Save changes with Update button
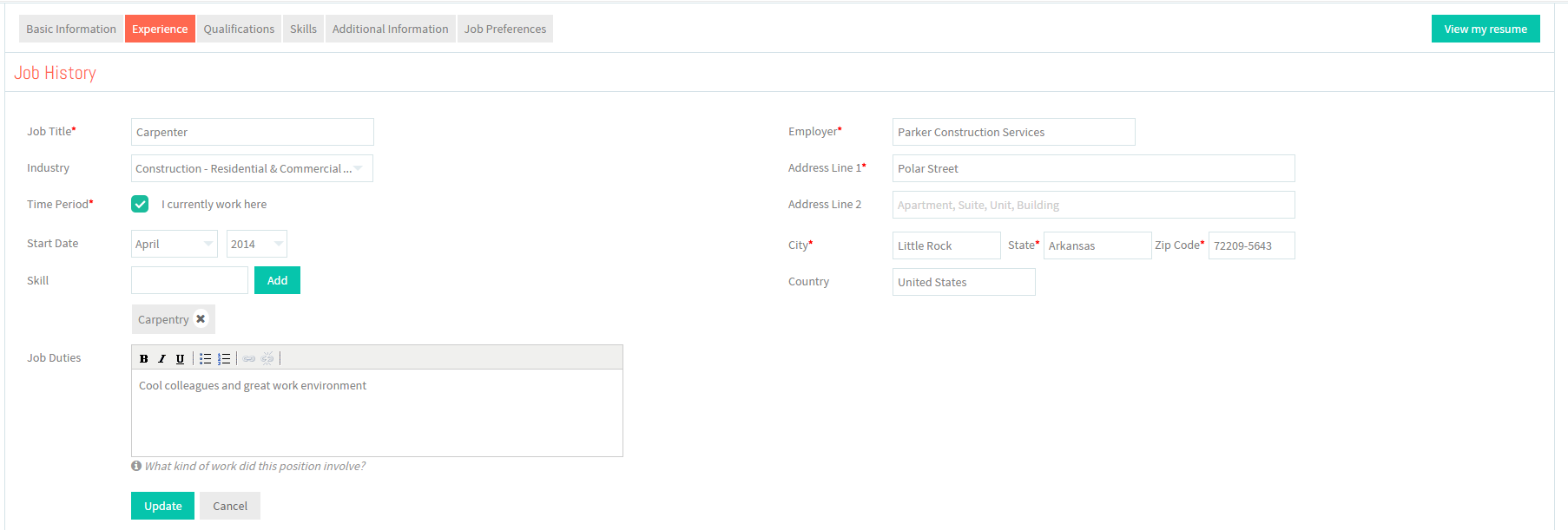Image resolution: width=1568 pixels, height=530 pixels. point(162,506)
